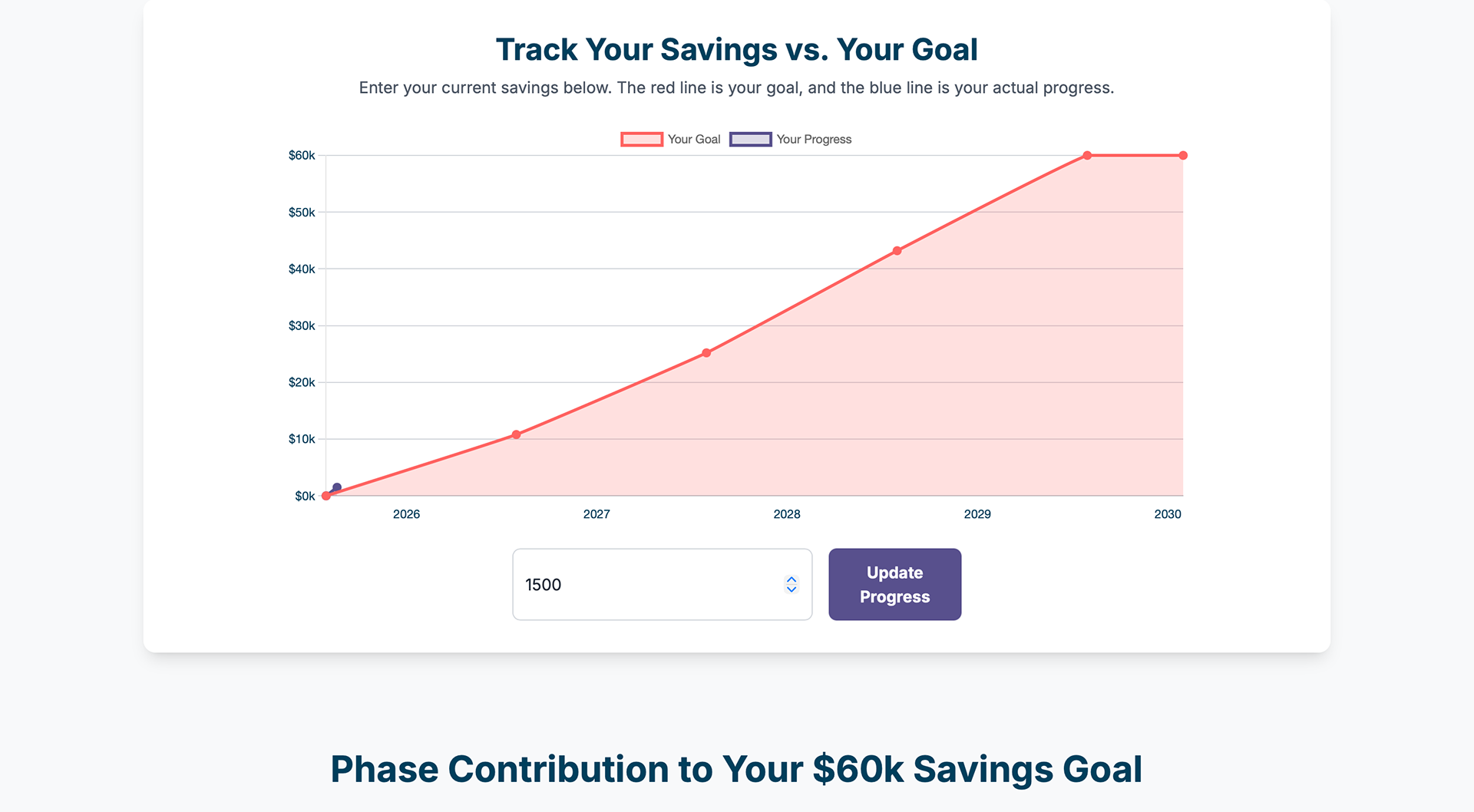1474x812 pixels.
Task: Hide dataset via Your Goal legend text
Action: coord(694,139)
